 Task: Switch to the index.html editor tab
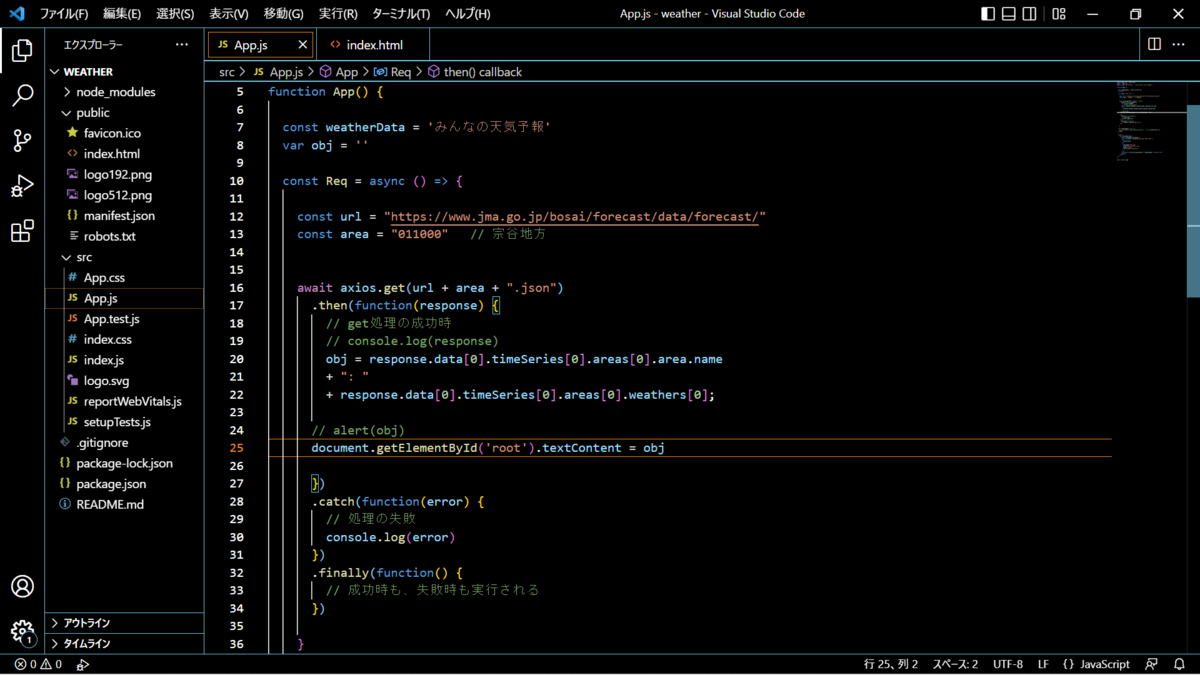(x=373, y=45)
